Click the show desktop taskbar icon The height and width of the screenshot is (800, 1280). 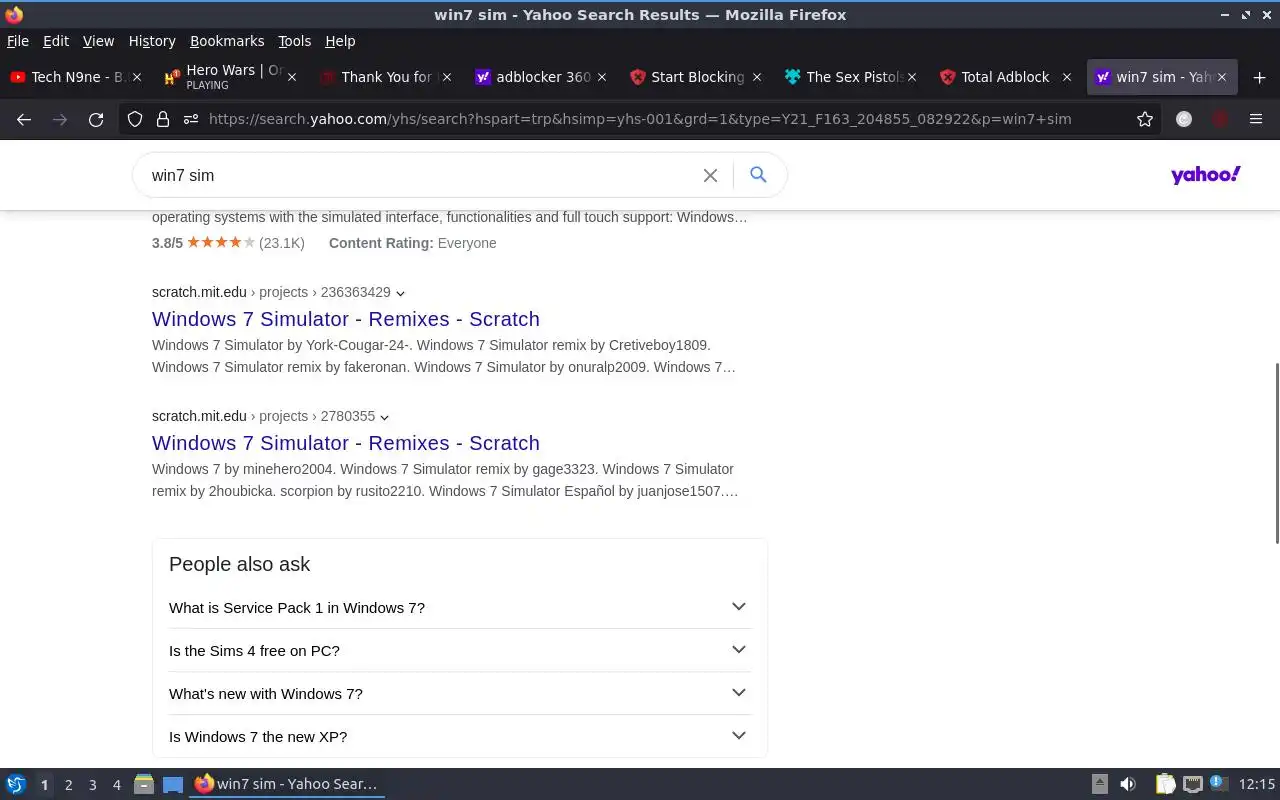point(173,784)
